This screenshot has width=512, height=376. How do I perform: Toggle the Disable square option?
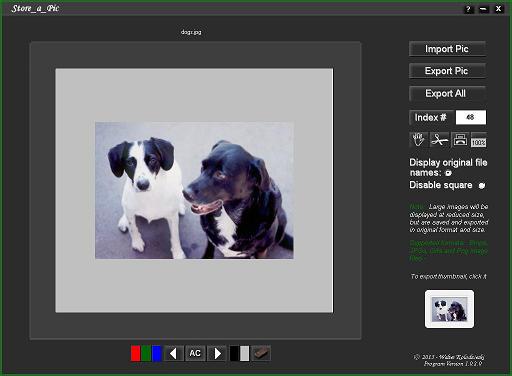pyautogui.click(x=482, y=186)
